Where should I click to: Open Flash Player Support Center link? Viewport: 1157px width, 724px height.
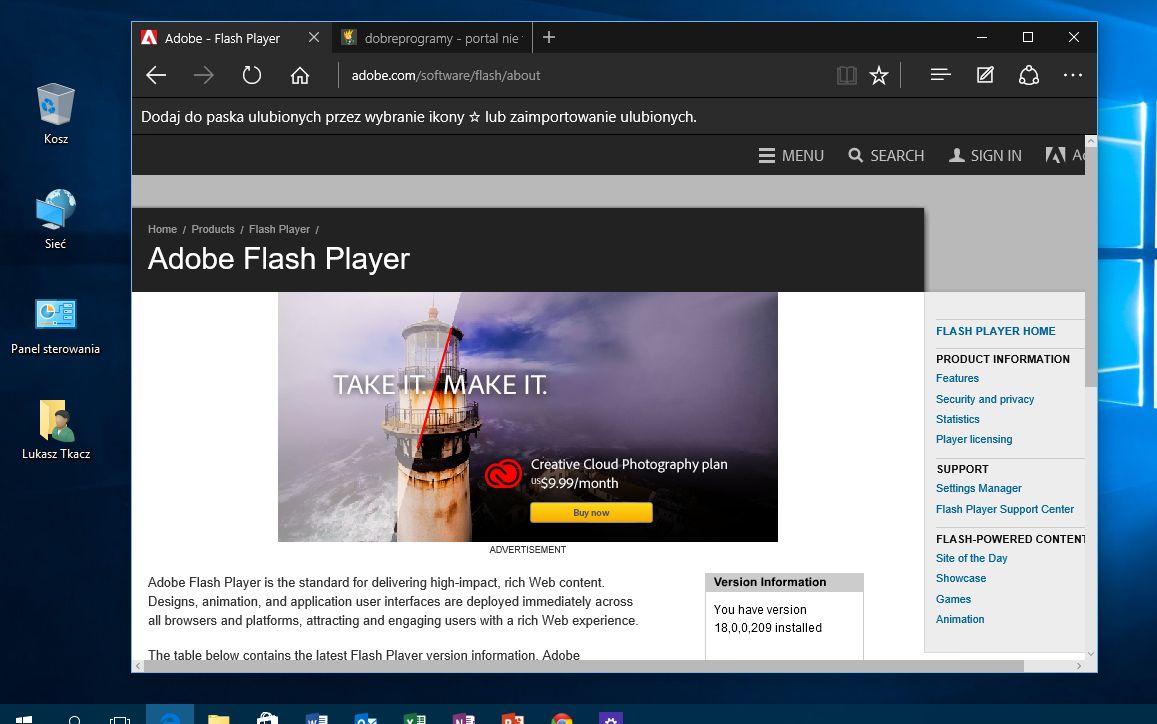pyautogui.click(x=1004, y=509)
